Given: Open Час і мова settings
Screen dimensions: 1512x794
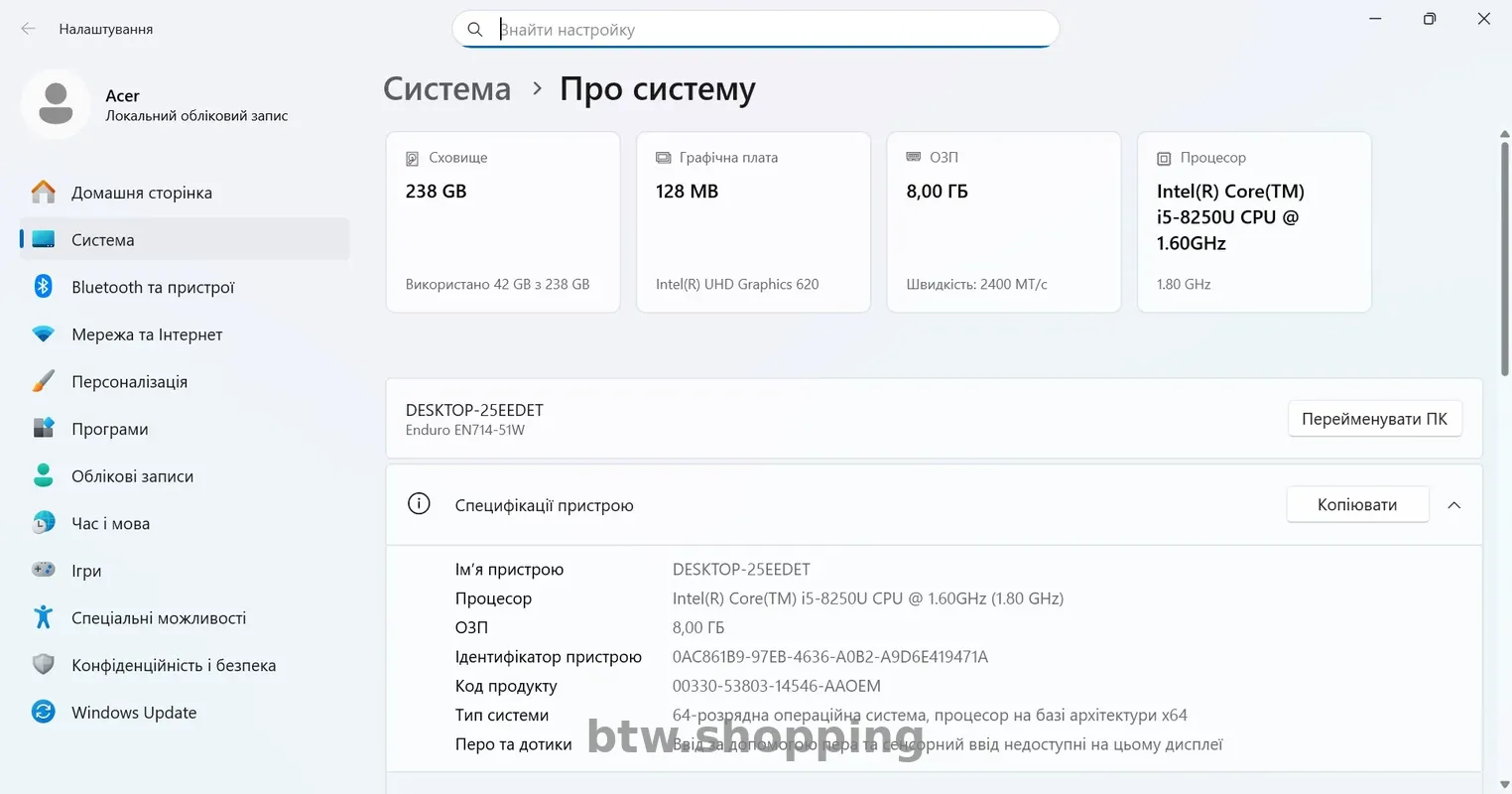Looking at the screenshot, I should click(110, 523).
